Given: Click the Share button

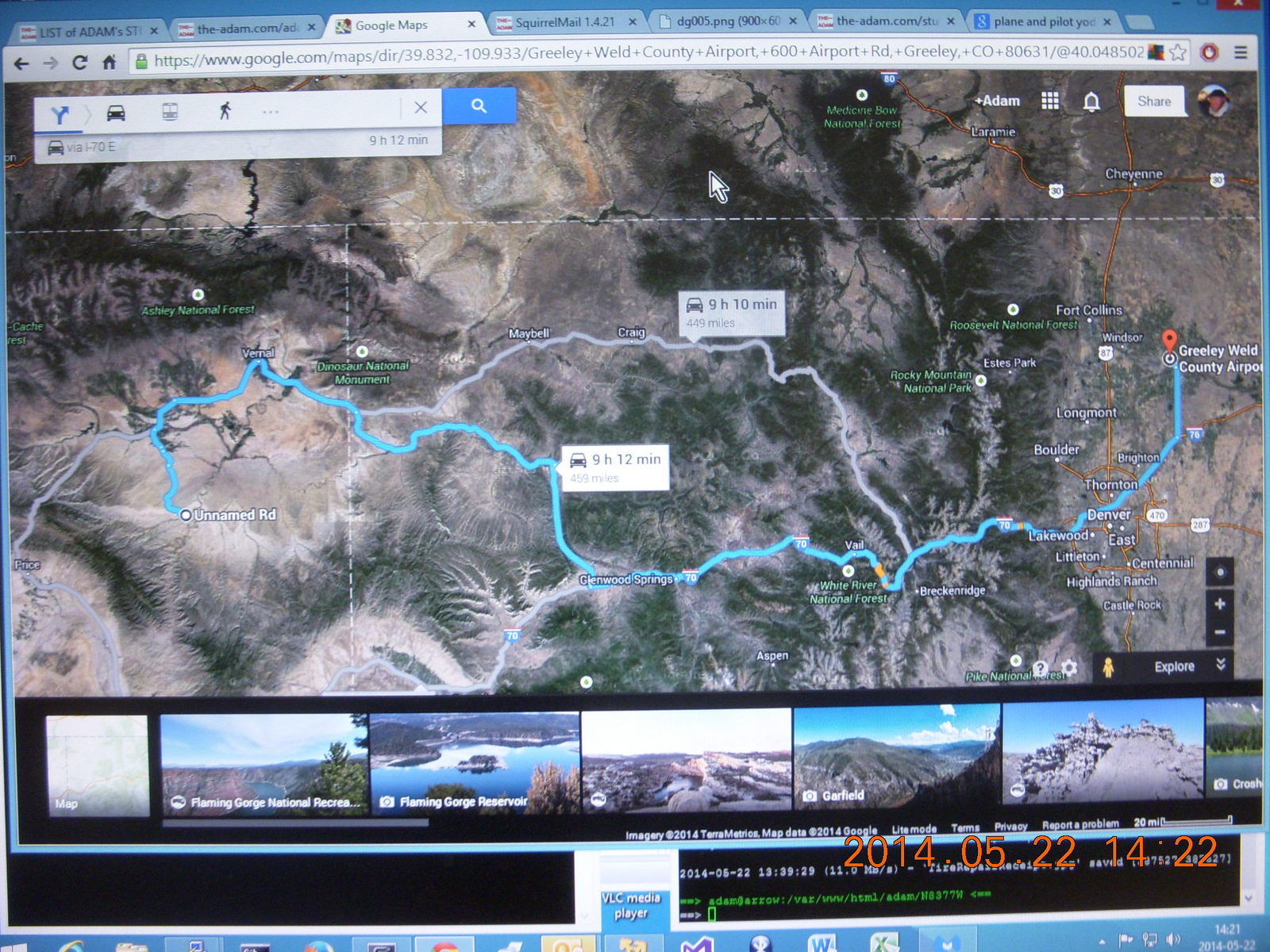Looking at the screenshot, I should click(1154, 102).
